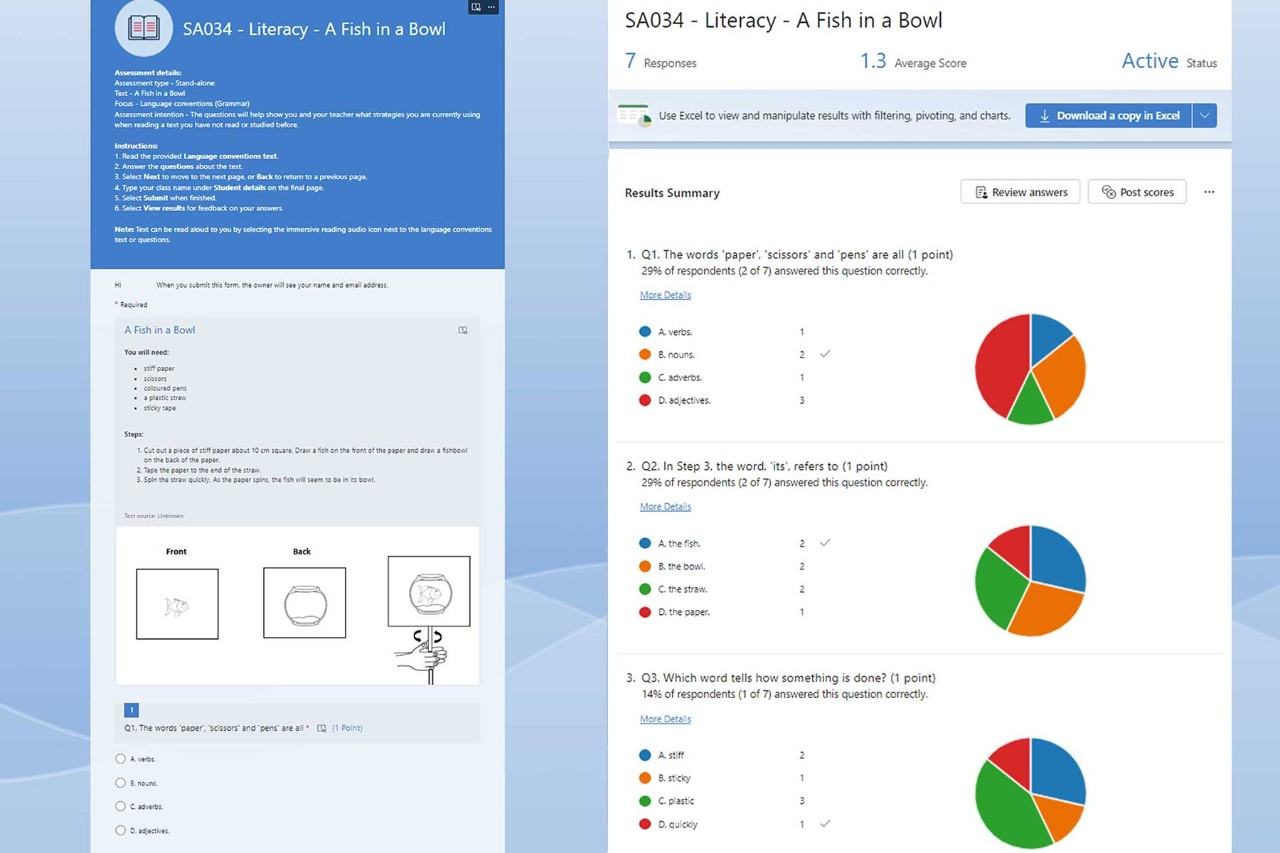Click the 'Assessment details:' heading
Image resolution: width=1280 pixels, height=853 pixels.
[148, 73]
